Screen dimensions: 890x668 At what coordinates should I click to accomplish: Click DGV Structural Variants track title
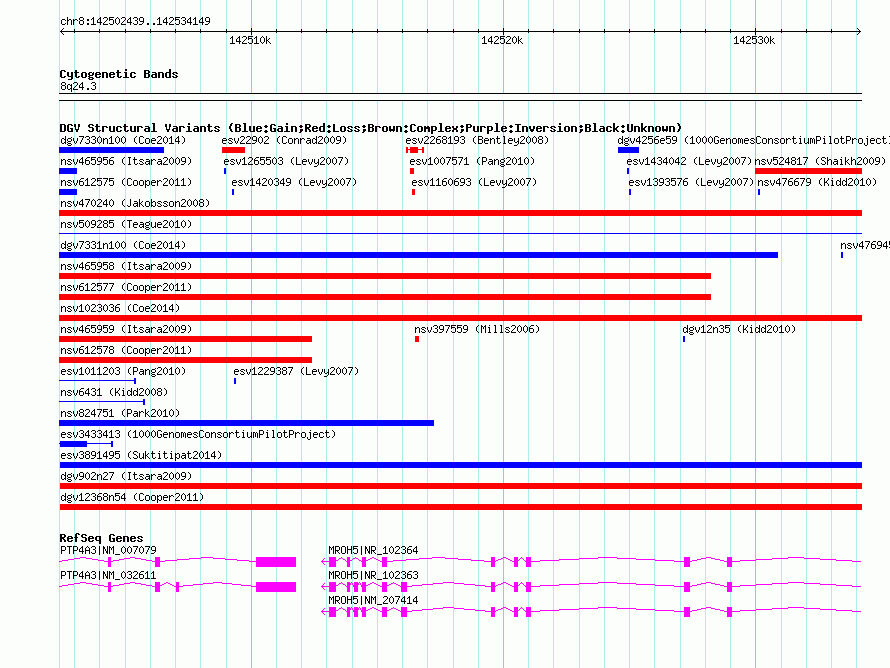(x=371, y=128)
